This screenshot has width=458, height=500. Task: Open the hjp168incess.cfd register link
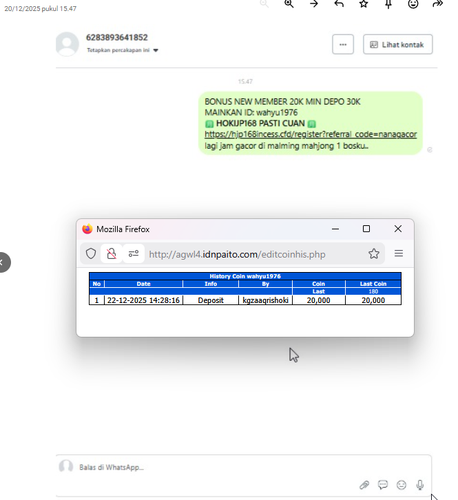310,134
